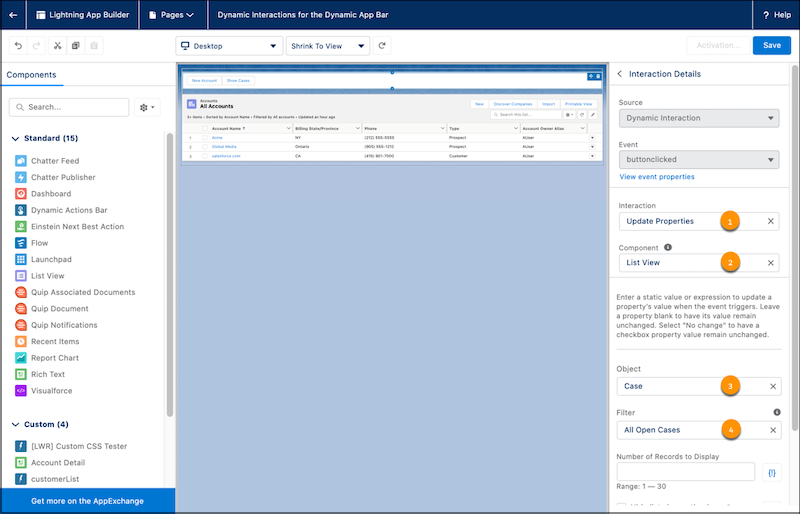Click the Filter All Open Cases field
Screen dimensions: 800x514
[698, 430]
